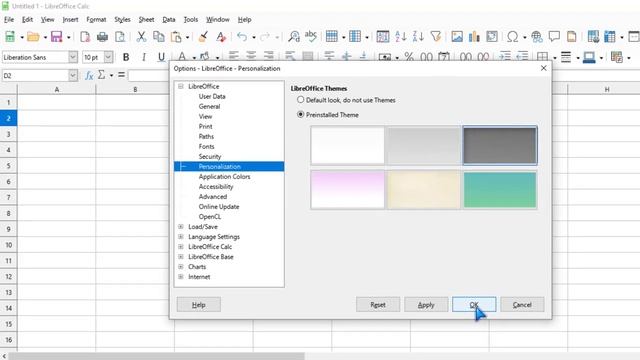Apply Underline formatting
Viewport: 640px width, 360px height.
click(x=161, y=57)
